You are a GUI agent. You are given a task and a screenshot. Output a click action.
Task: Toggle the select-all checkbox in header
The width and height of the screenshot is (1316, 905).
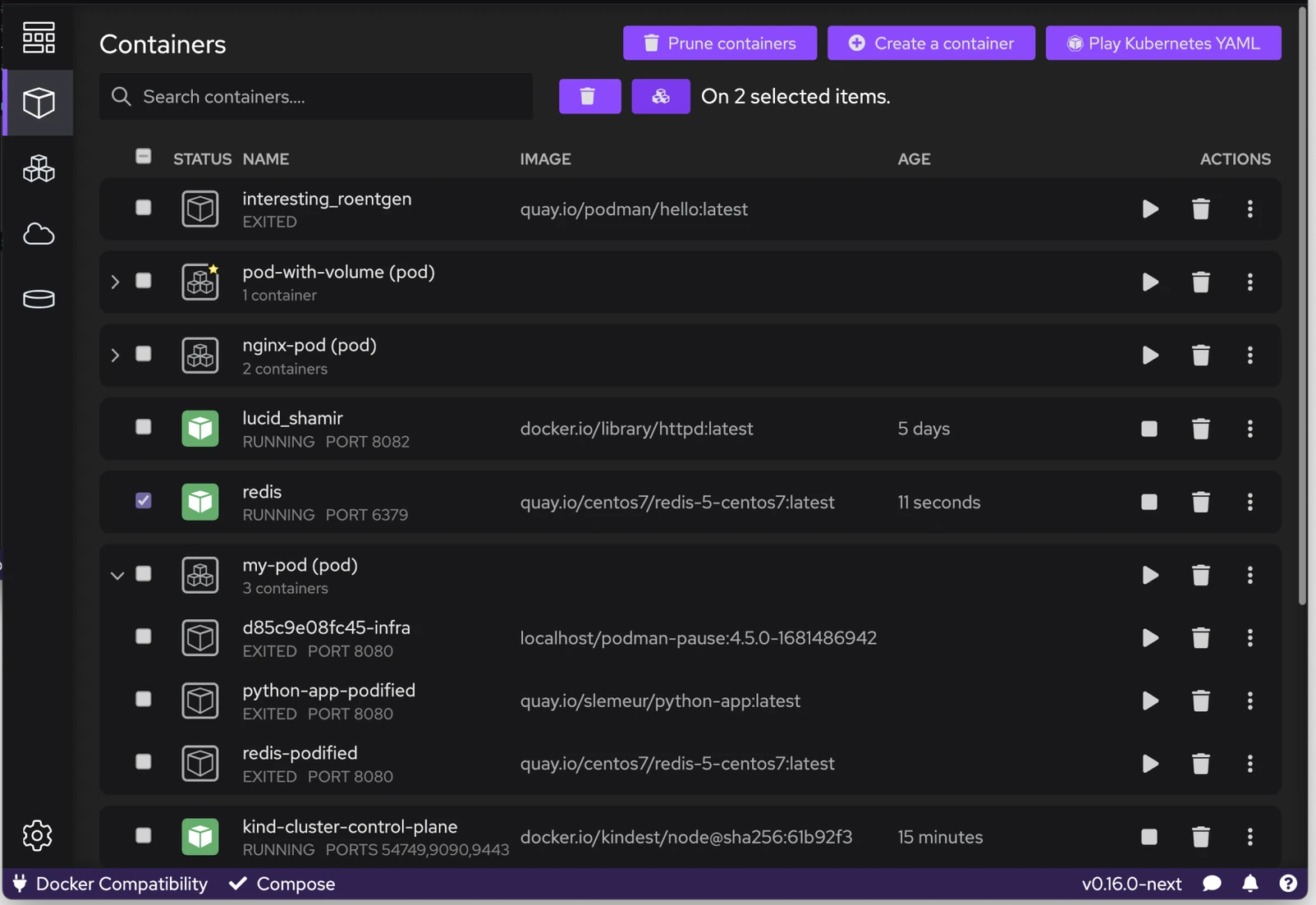pos(144,156)
